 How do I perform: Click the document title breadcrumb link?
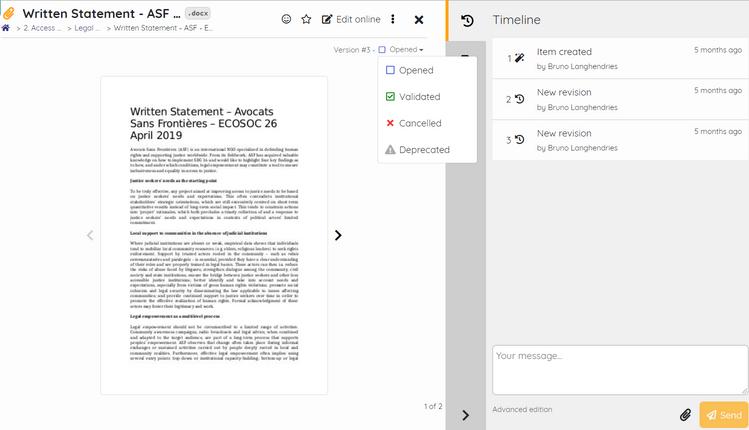pyautogui.click(x=163, y=28)
